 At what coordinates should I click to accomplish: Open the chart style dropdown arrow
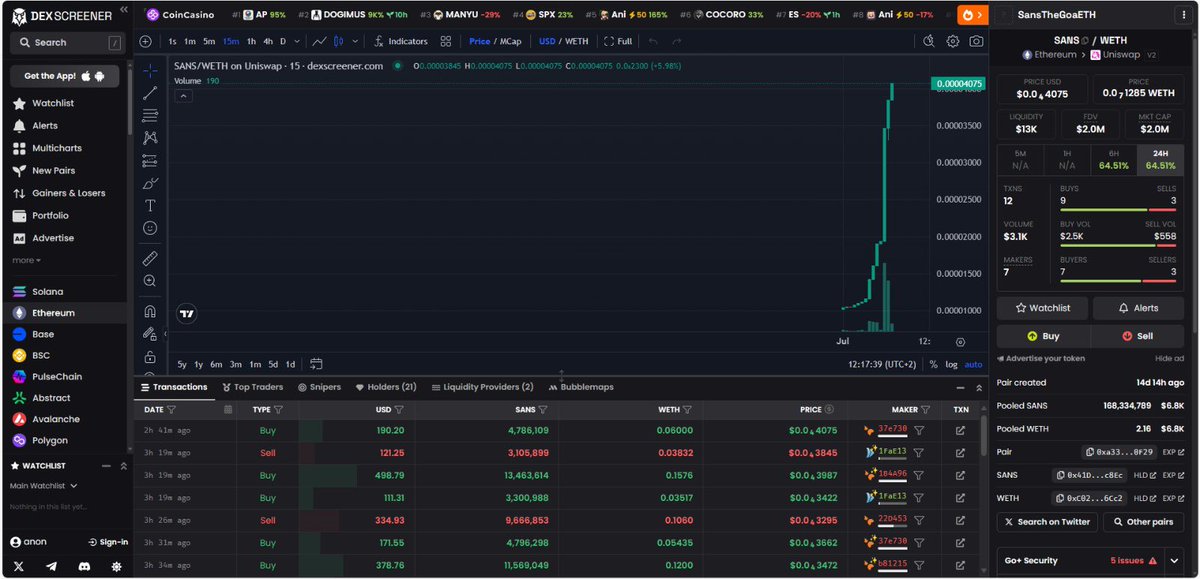(x=354, y=41)
